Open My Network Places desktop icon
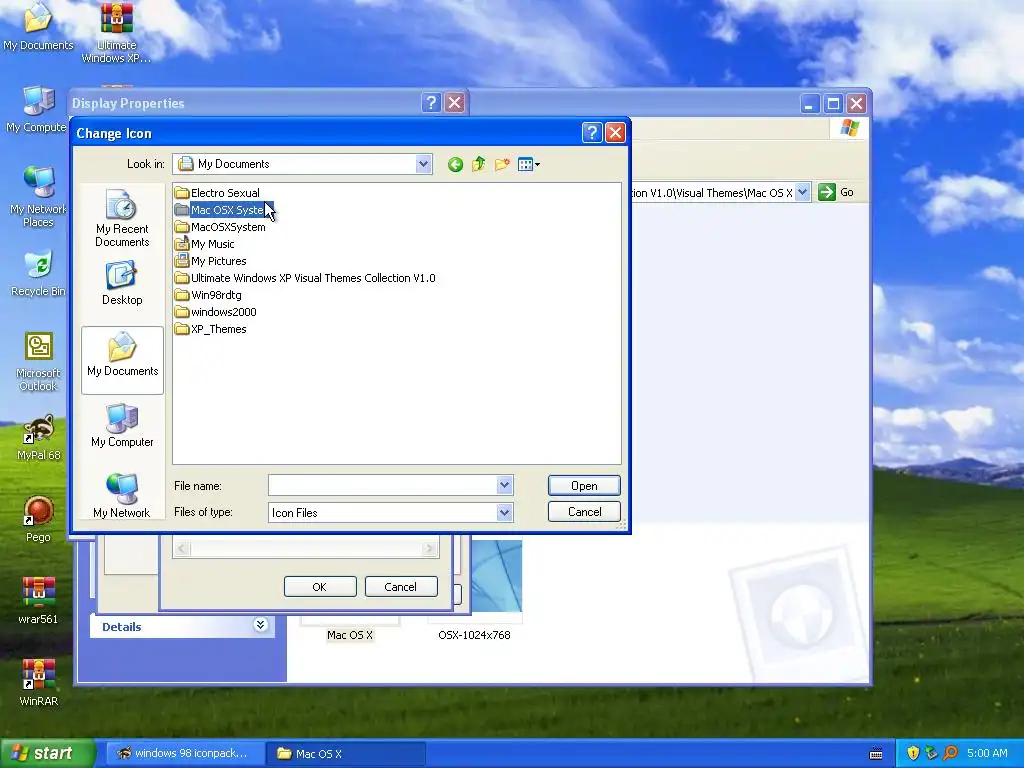 click(38, 196)
